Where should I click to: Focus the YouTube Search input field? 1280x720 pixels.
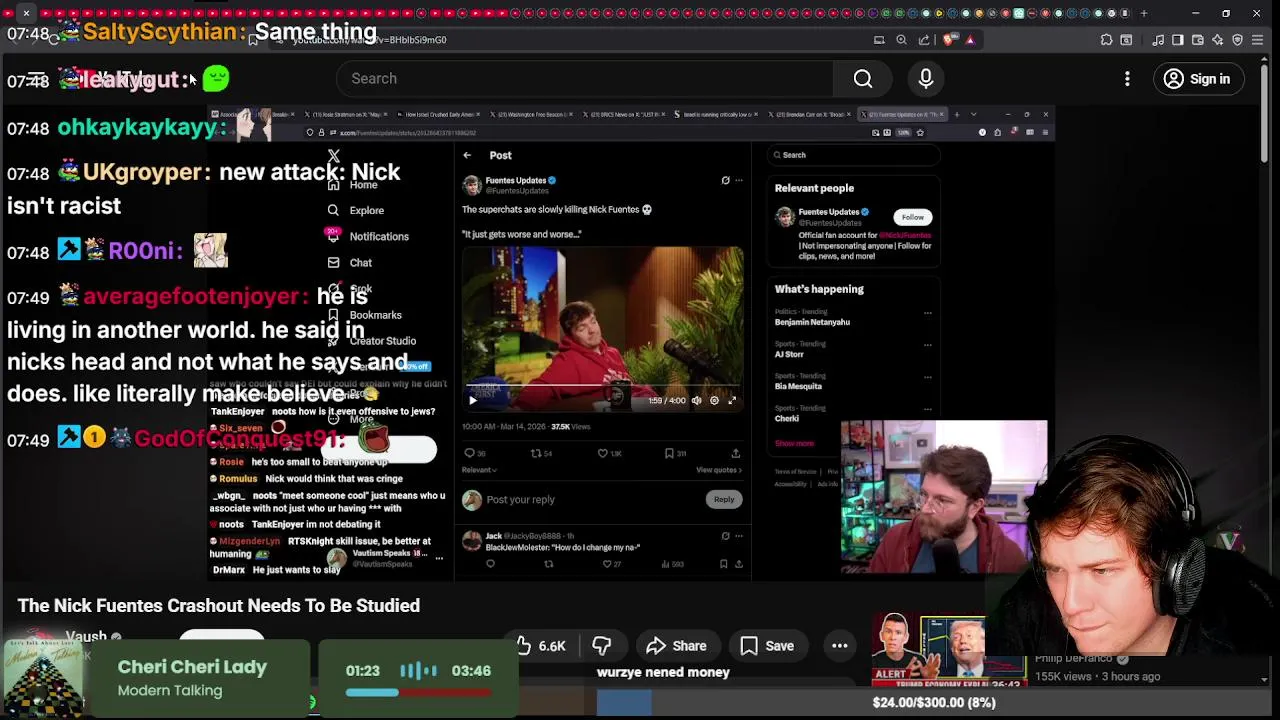coord(585,79)
